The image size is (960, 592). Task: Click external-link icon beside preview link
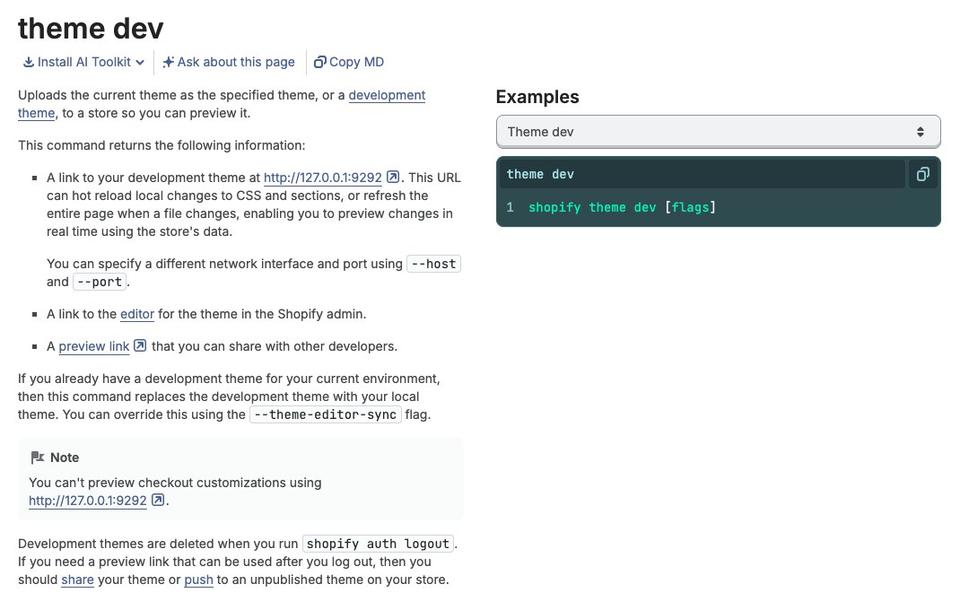[140, 346]
